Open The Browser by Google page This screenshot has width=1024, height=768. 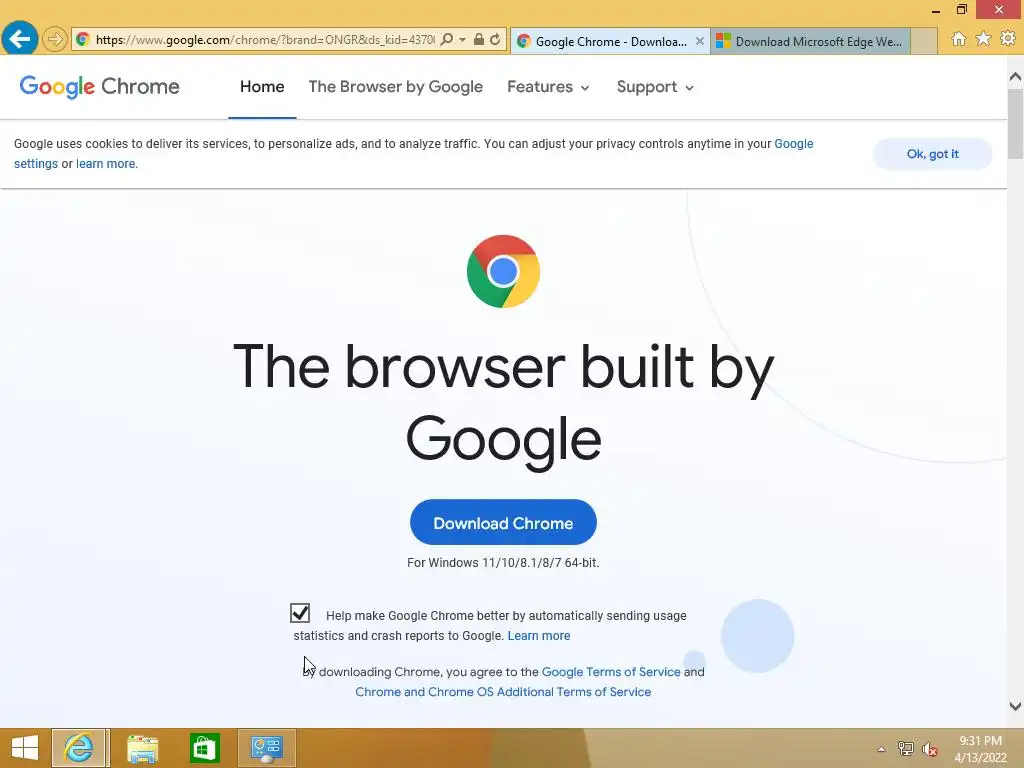[x=396, y=87]
